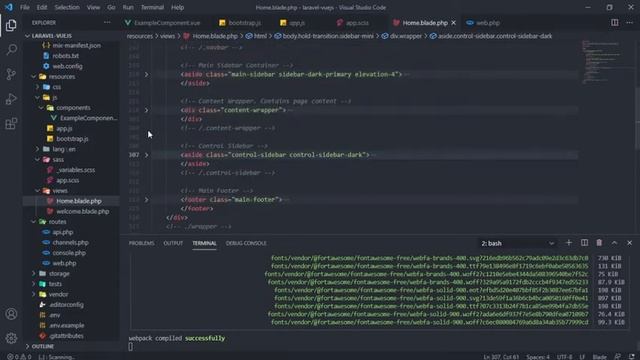Open the Accounts icon

pos(11,314)
